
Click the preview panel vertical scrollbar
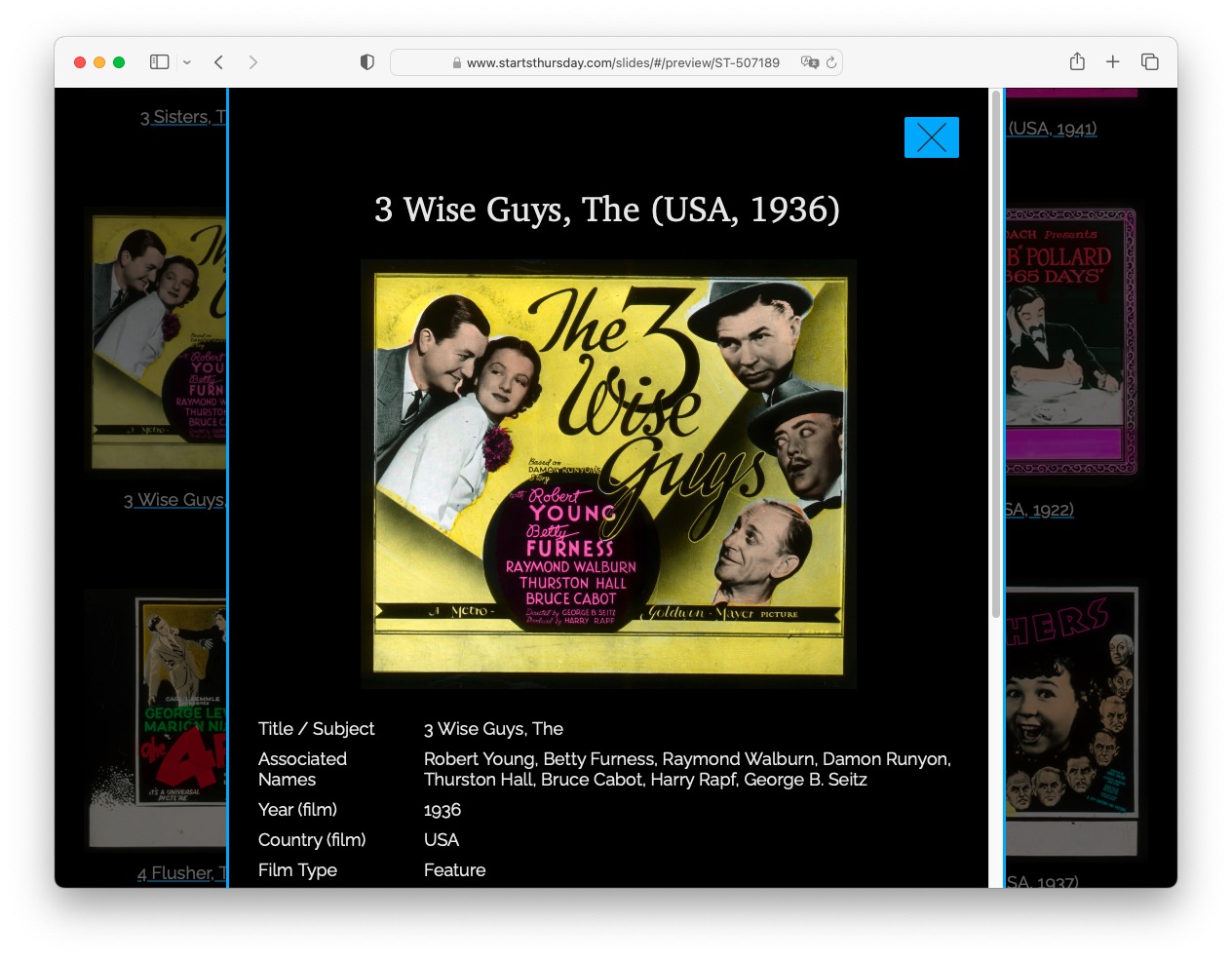point(995,356)
